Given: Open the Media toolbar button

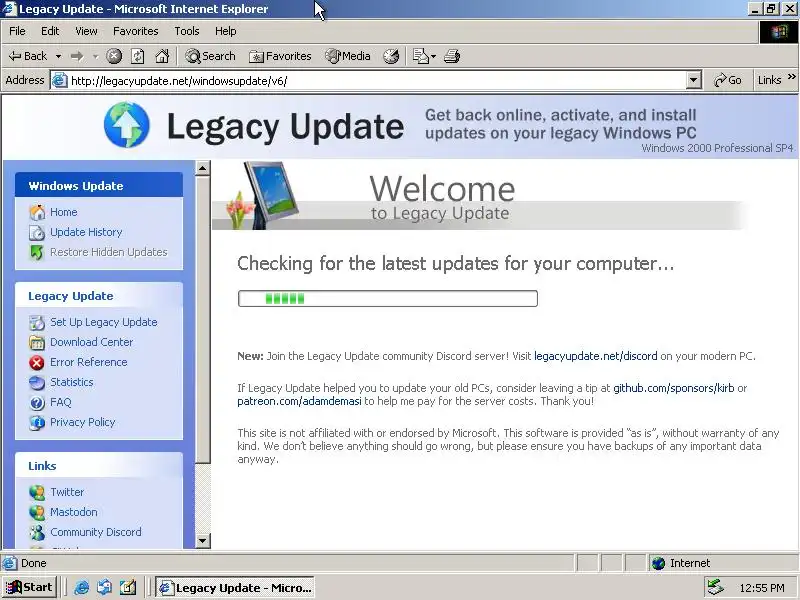Looking at the screenshot, I should 348,56.
